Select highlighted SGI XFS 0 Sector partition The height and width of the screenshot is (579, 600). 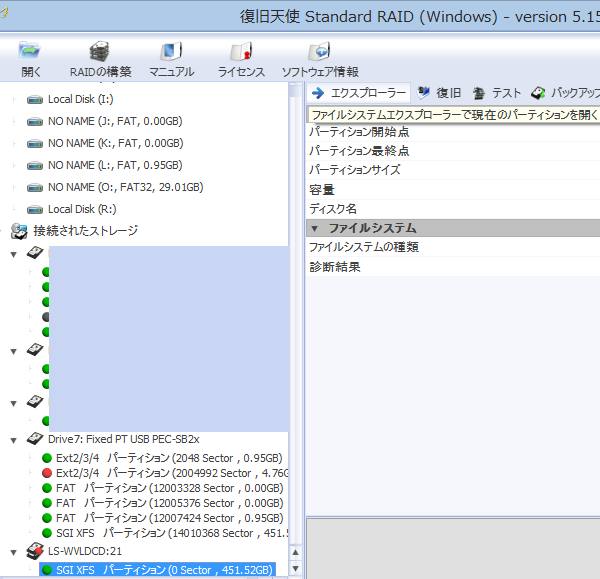pyautogui.click(x=163, y=570)
